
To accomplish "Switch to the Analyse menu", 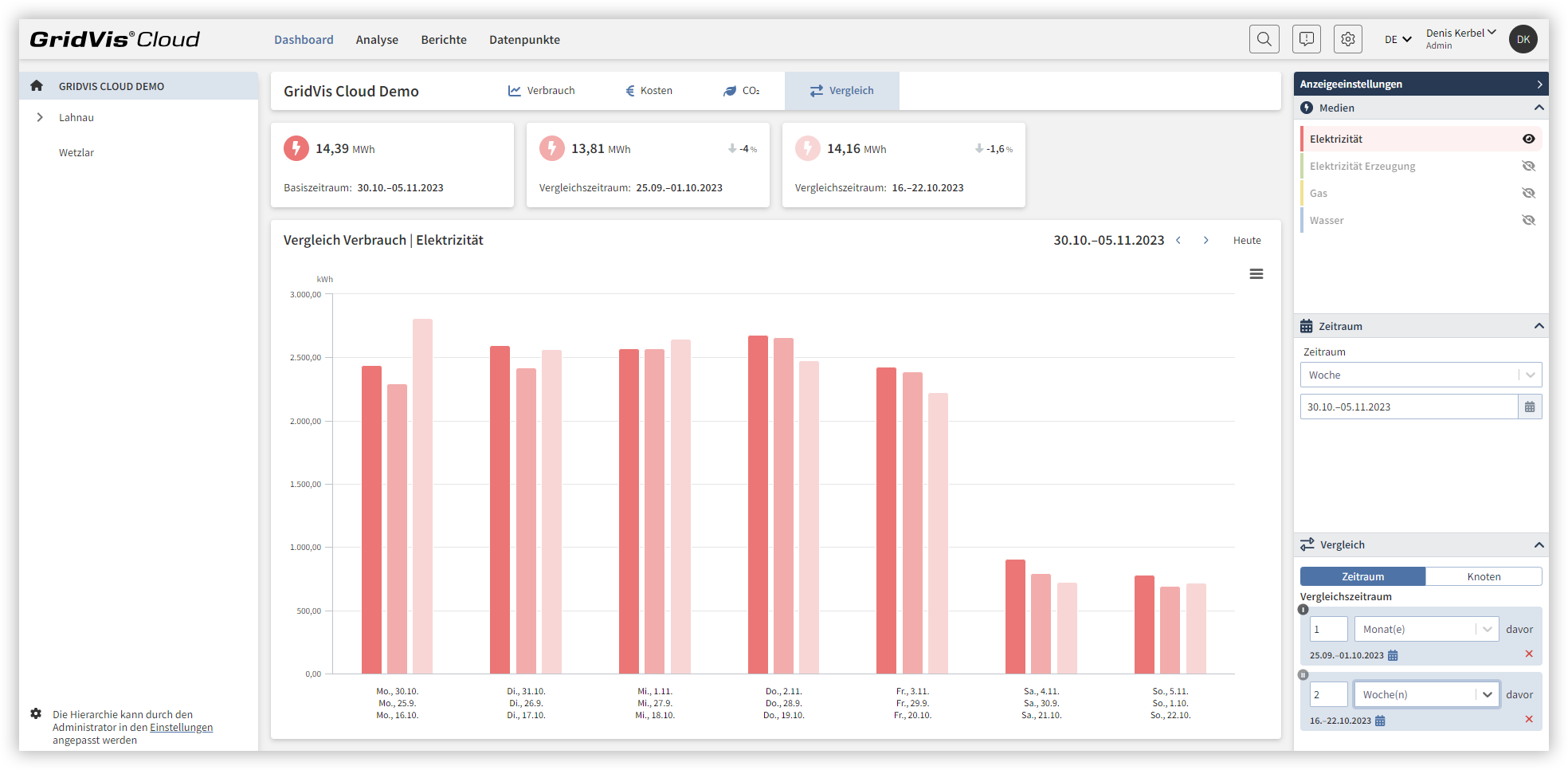I will 376,39.
